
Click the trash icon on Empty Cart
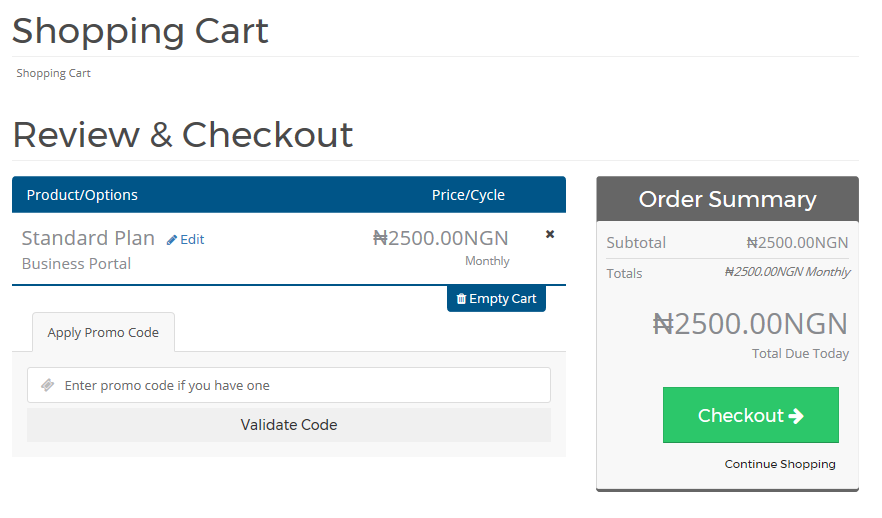[461, 299]
